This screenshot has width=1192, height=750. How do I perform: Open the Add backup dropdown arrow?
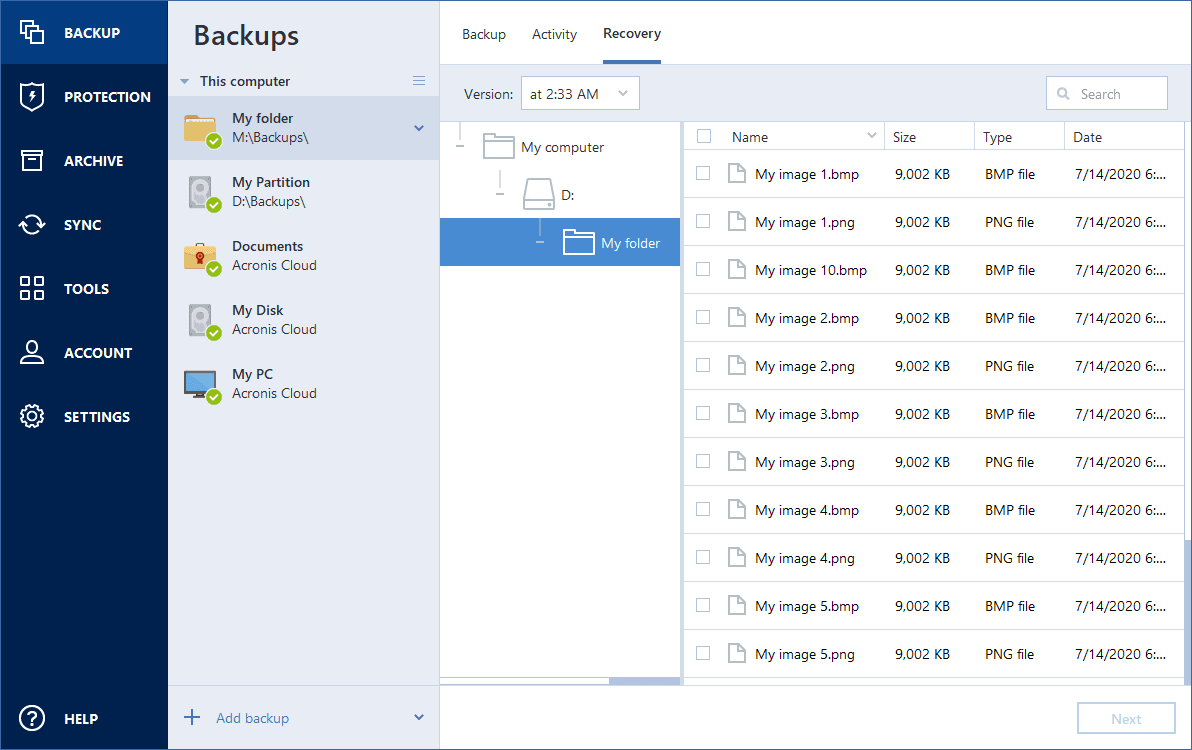click(x=419, y=718)
